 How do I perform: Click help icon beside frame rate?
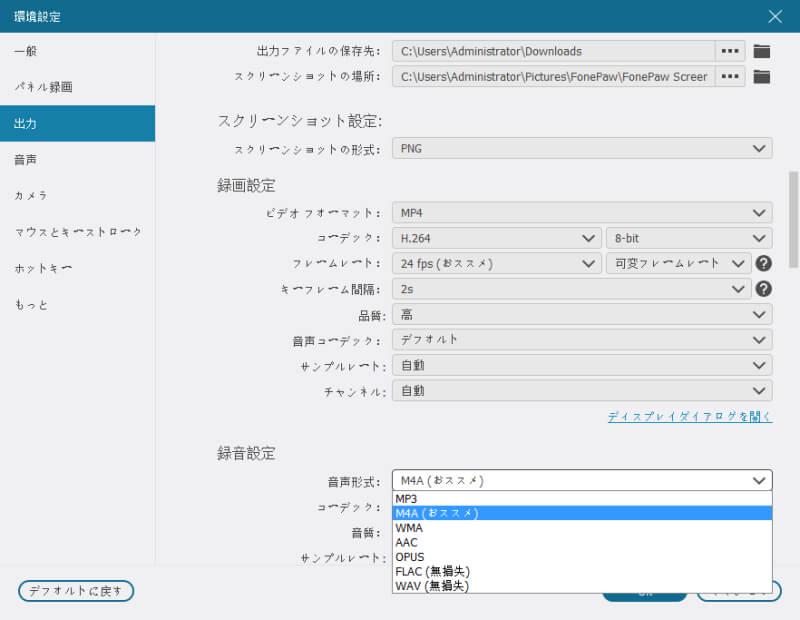pyautogui.click(x=763, y=263)
